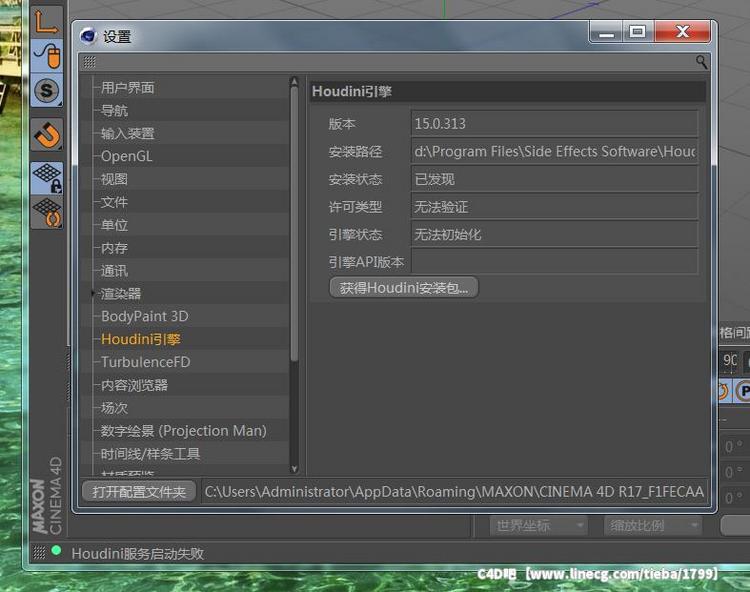This screenshot has height=592, width=750.
Task: Select 内存 preferences entry
Action: point(114,248)
